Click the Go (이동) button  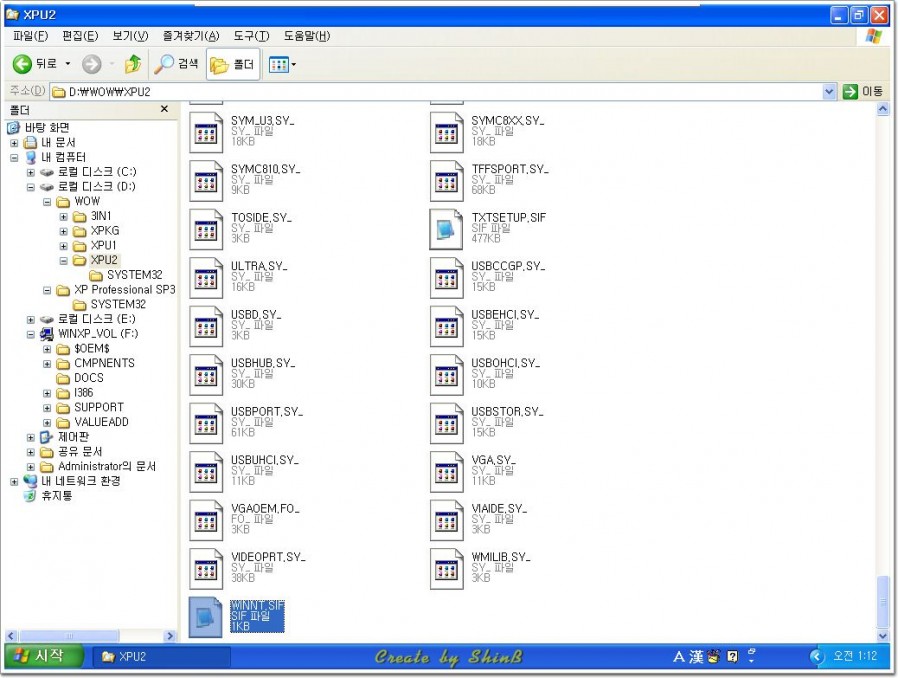863,91
